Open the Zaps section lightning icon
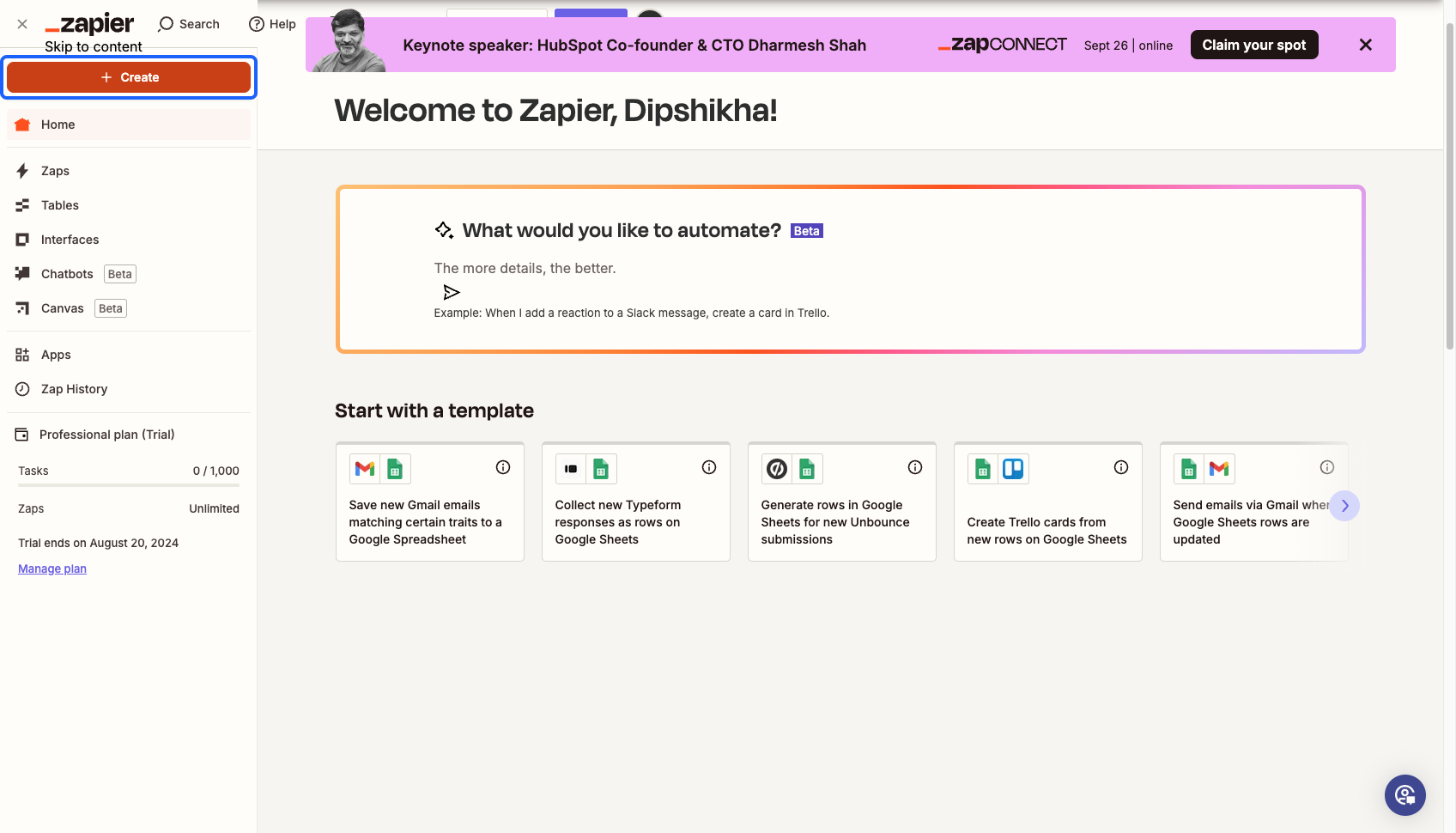 pos(22,171)
